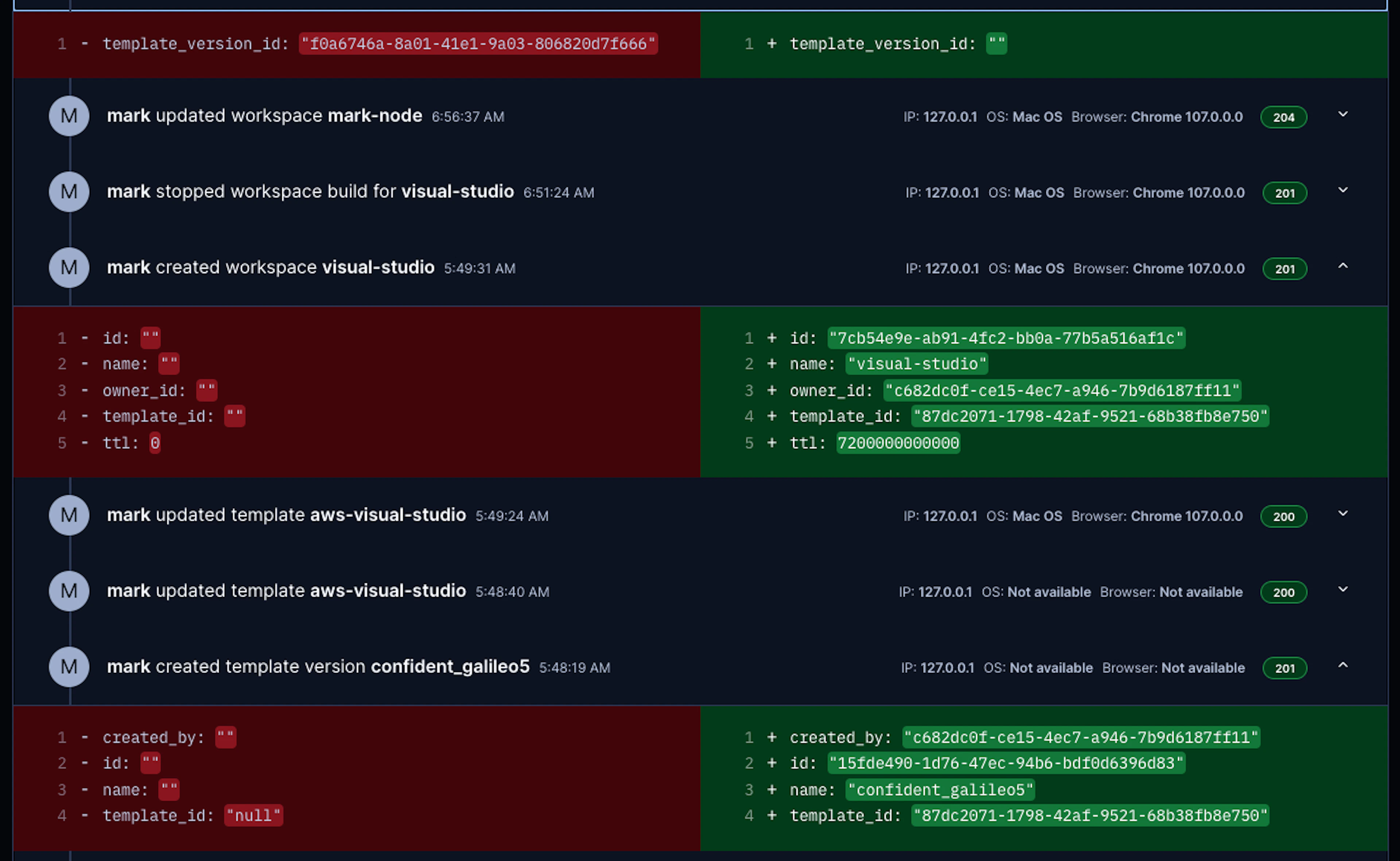Screen dimensions: 1400x861
Task: Expand the 'stopped workspace build for visual-studio' entry
Action: [x=1342, y=190]
